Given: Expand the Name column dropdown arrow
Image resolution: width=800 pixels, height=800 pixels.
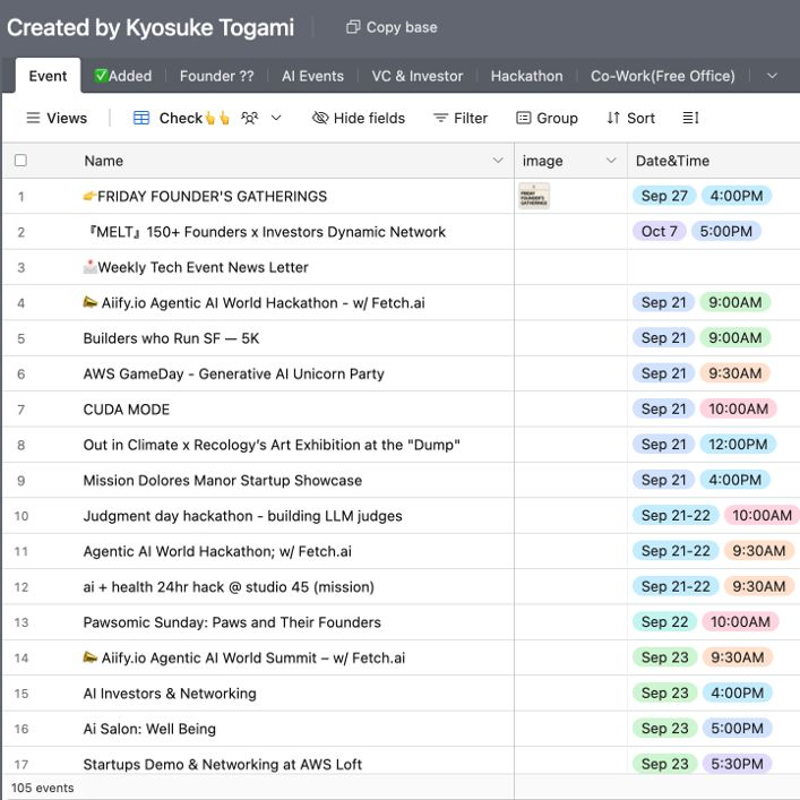Looking at the screenshot, I should click(x=498, y=161).
